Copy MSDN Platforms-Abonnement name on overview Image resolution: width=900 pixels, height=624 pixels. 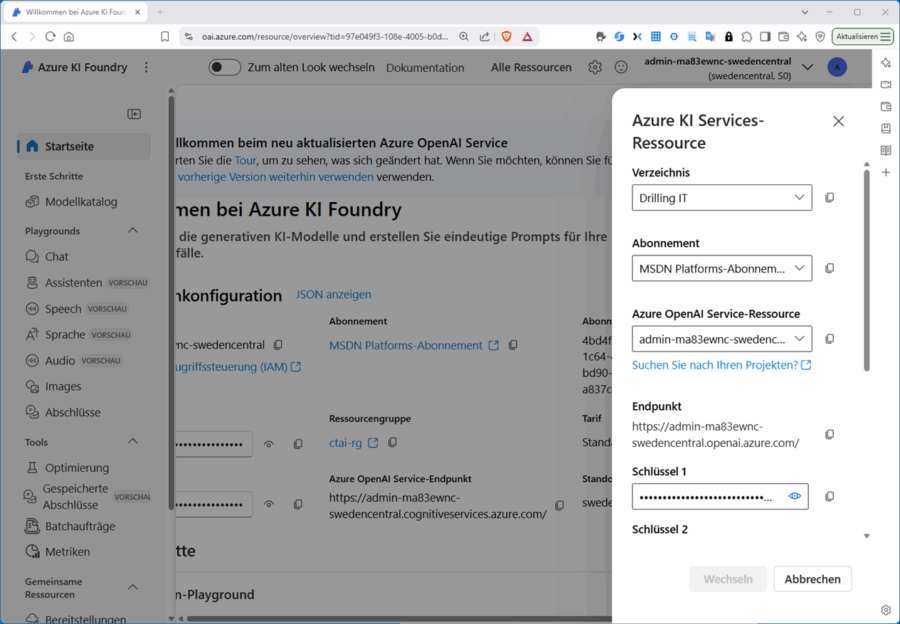coord(513,345)
